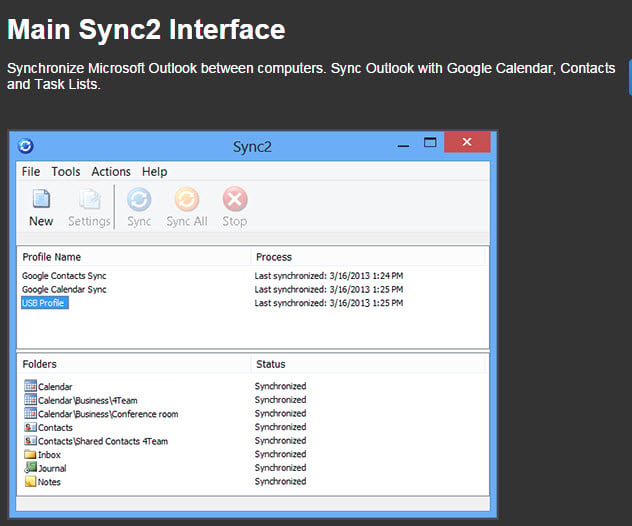Click Synchronized status of Journal row
This screenshot has height=526, width=632.
281,468
